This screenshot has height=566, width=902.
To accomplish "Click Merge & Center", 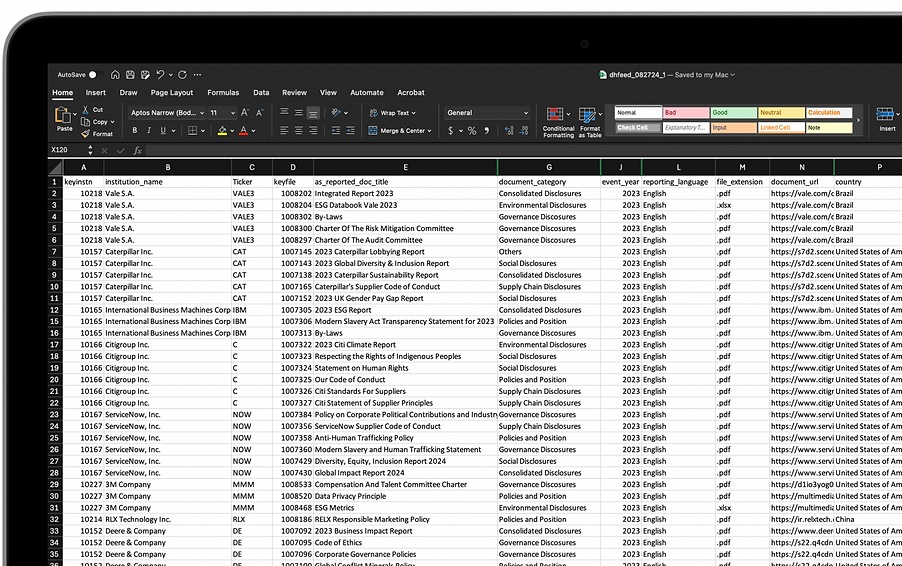I will [x=399, y=131].
